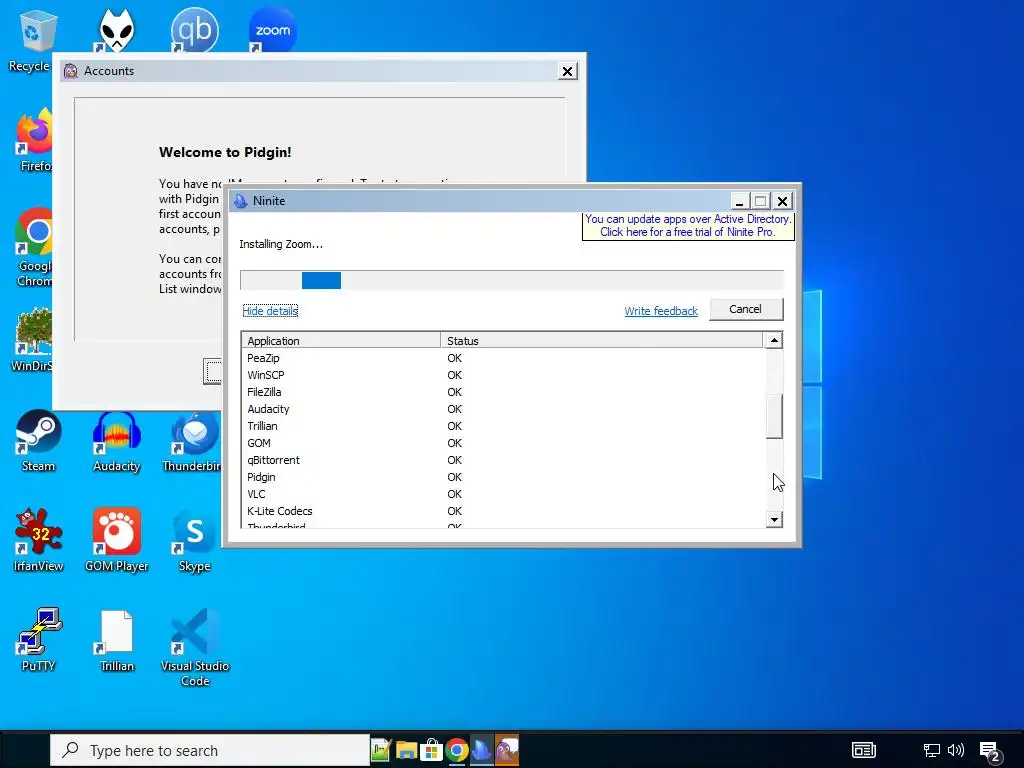Click the OK status of K-Lite Codecs

(455, 511)
